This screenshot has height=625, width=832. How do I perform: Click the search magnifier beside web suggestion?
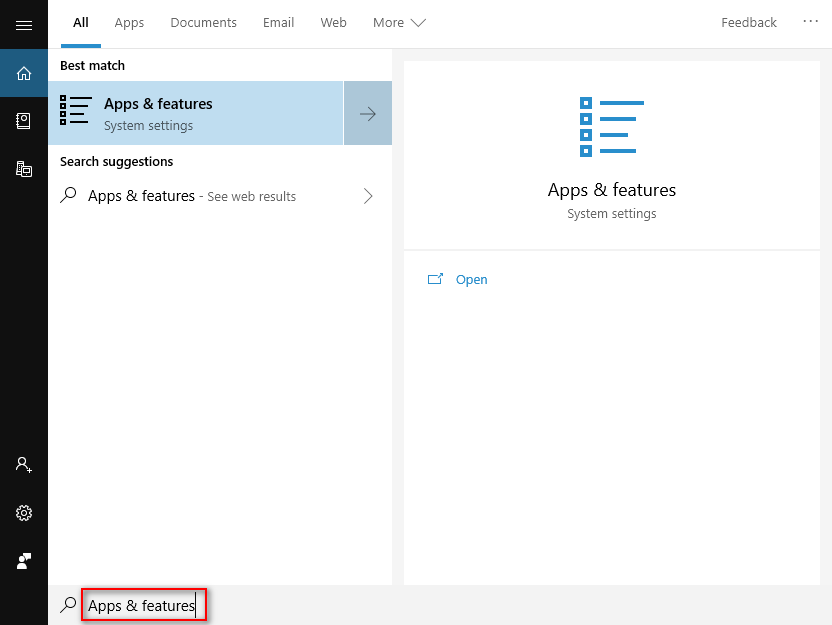coord(68,195)
